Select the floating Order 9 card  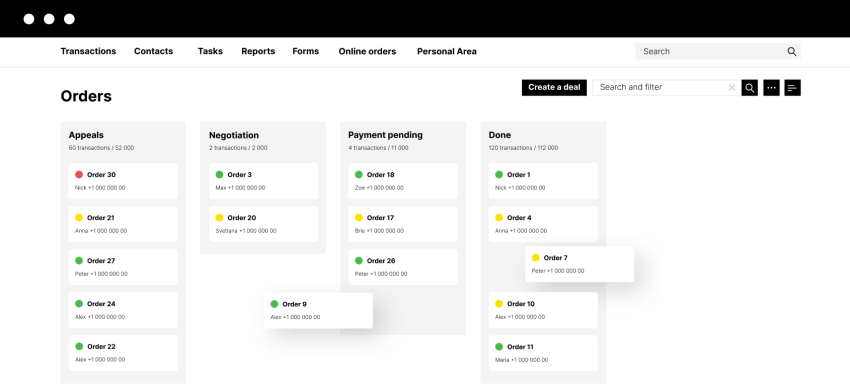click(x=318, y=310)
